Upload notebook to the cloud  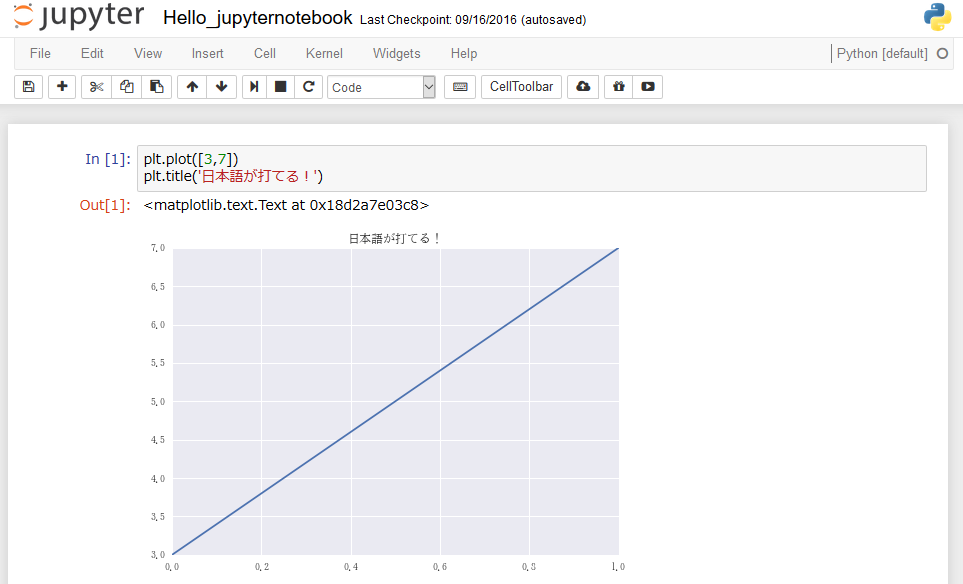[583, 87]
